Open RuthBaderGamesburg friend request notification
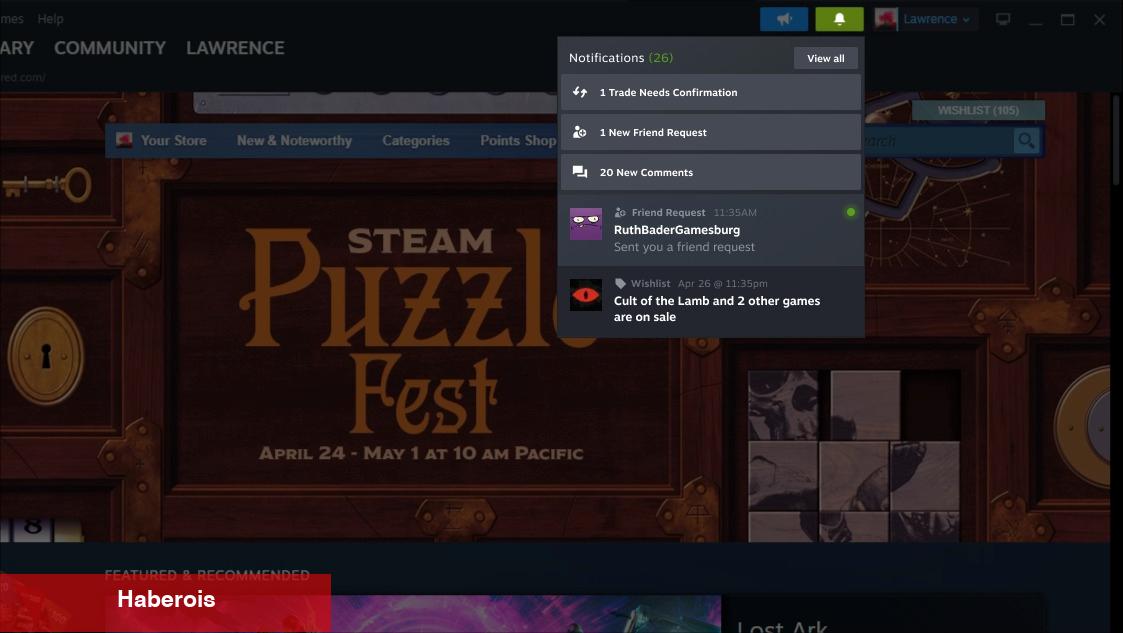This screenshot has height=633, width=1123. click(710, 230)
